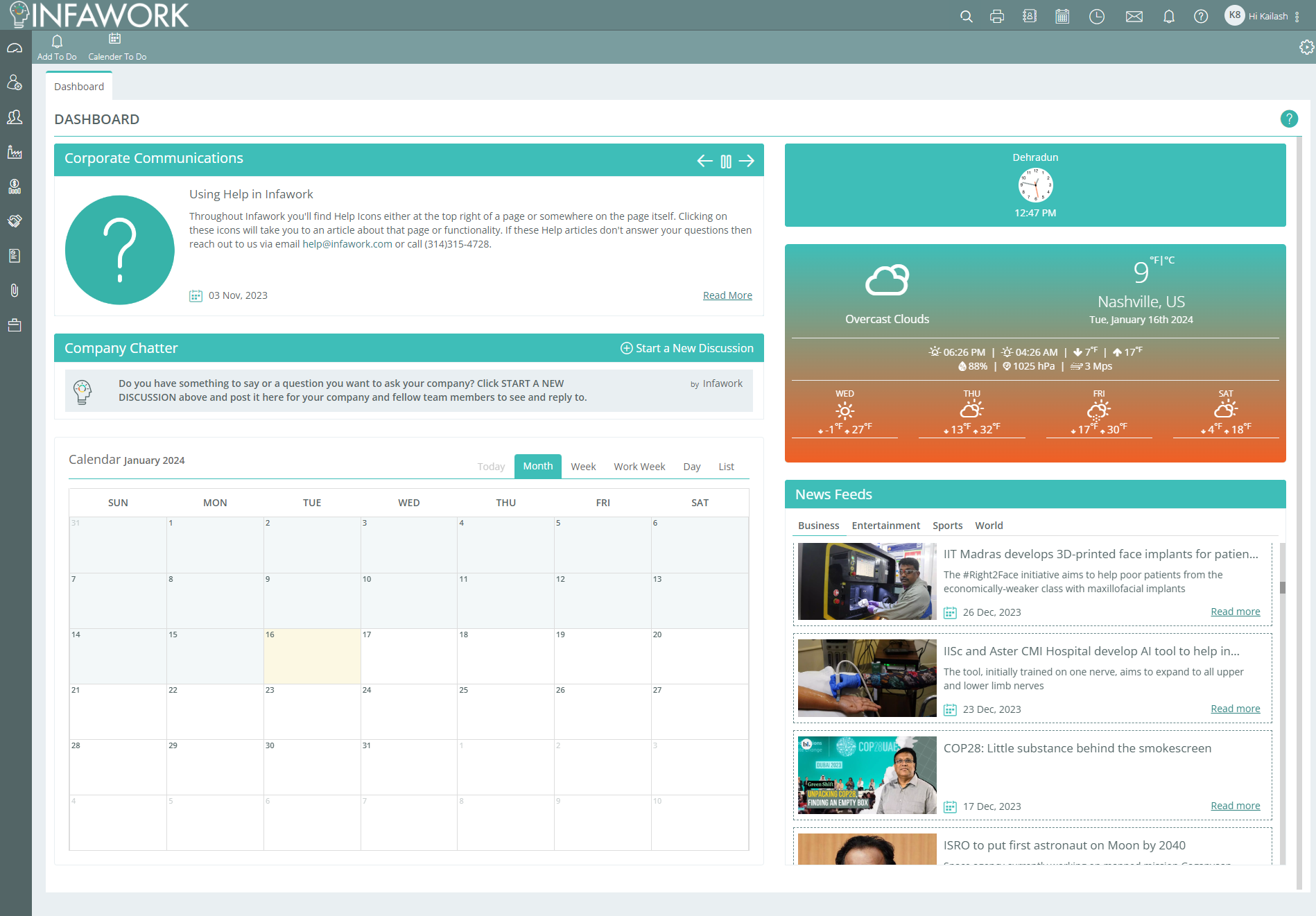Open the factory chart icon in sidebar
The height and width of the screenshot is (916, 1316).
click(x=15, y=152)
